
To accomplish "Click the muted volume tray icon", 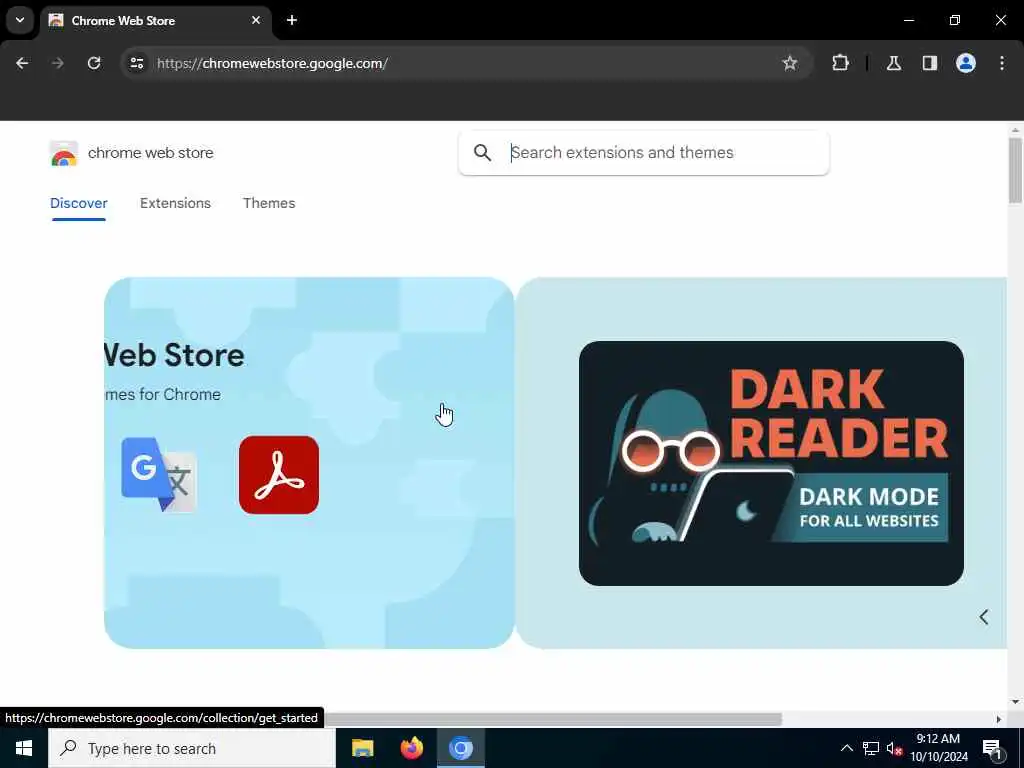I will click(x=894, y=748).
